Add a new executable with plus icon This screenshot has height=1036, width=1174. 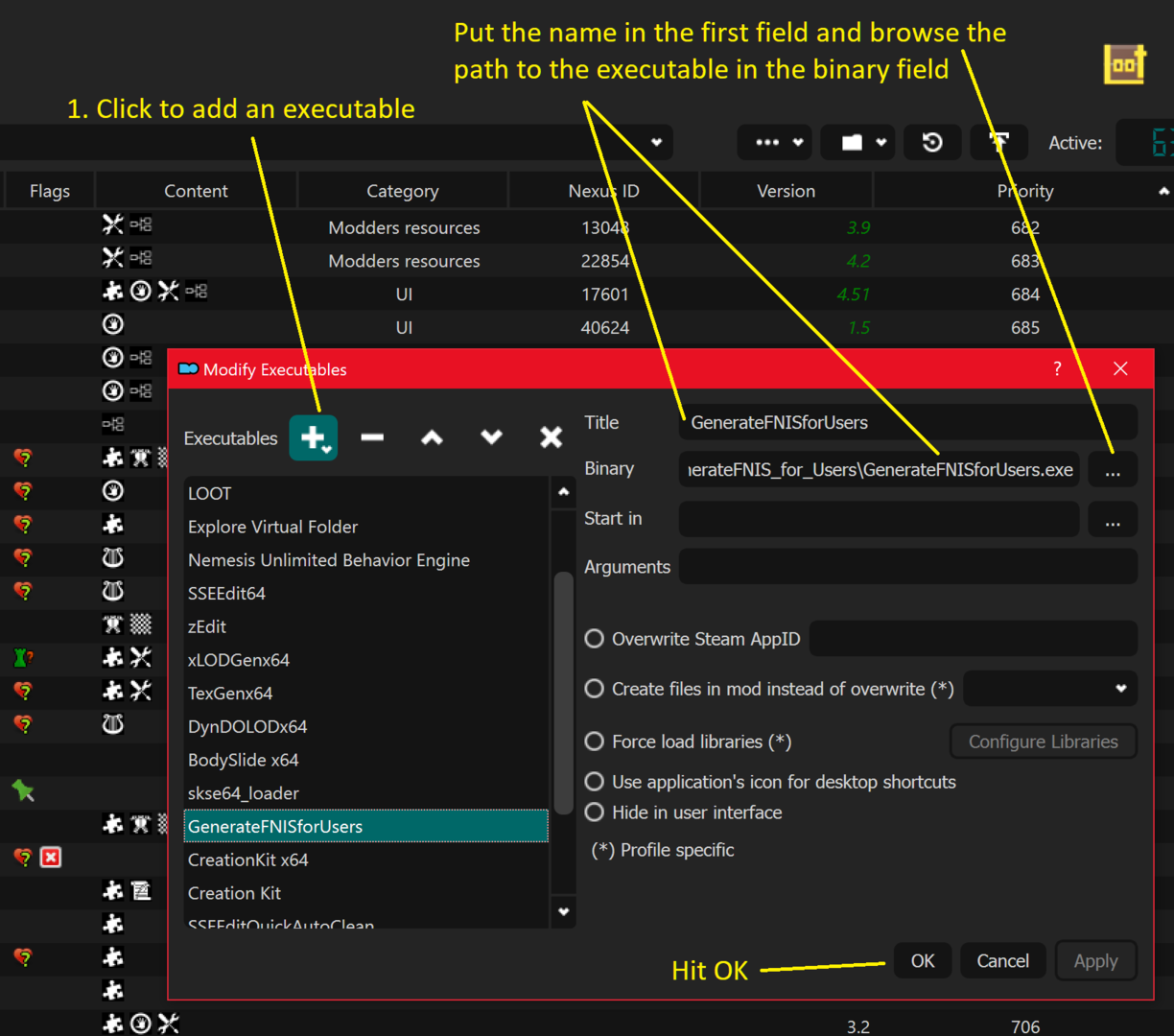(314, 437)
